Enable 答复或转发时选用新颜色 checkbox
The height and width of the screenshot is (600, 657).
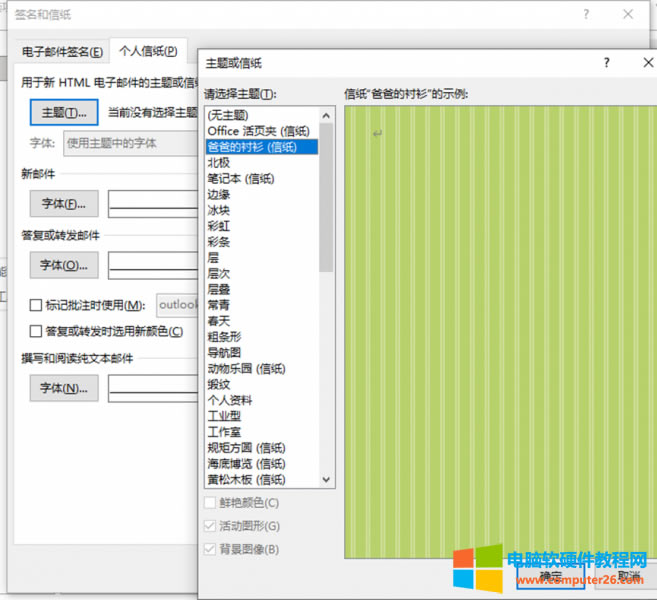tap(36, 331)
